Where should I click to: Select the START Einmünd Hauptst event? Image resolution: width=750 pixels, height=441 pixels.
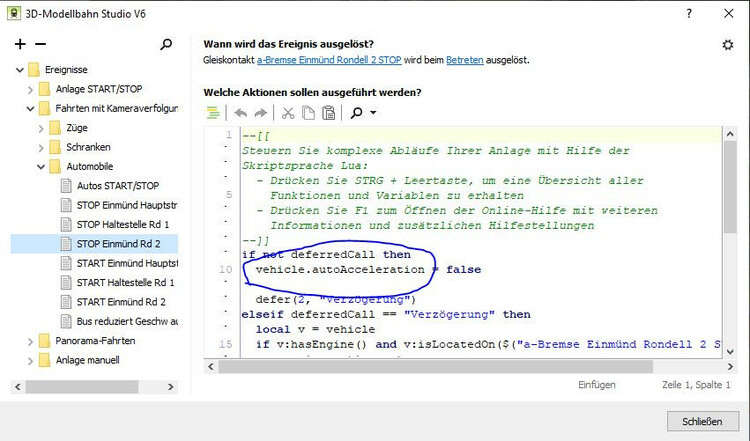coord(127,263)
